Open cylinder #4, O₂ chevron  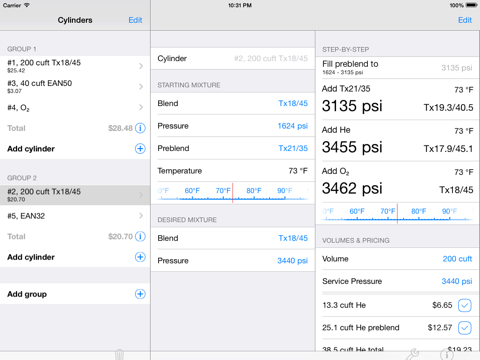[141, 107]
